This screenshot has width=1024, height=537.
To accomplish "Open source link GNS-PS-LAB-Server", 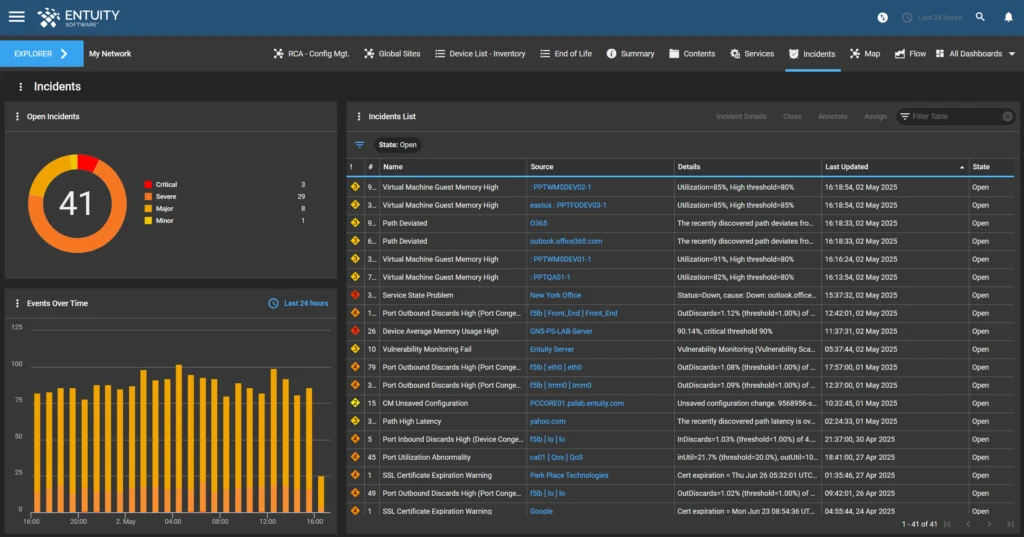I will [561, 331].
